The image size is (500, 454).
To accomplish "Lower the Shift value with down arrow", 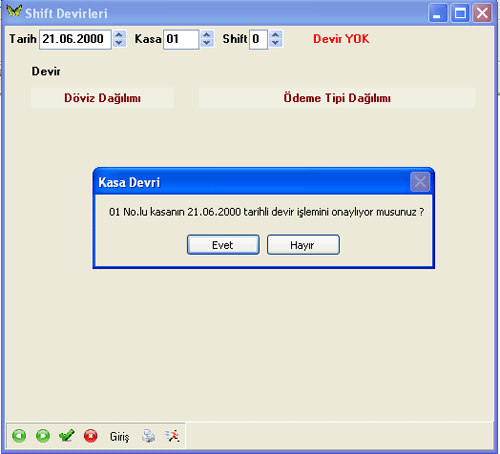I will (276, 43).
